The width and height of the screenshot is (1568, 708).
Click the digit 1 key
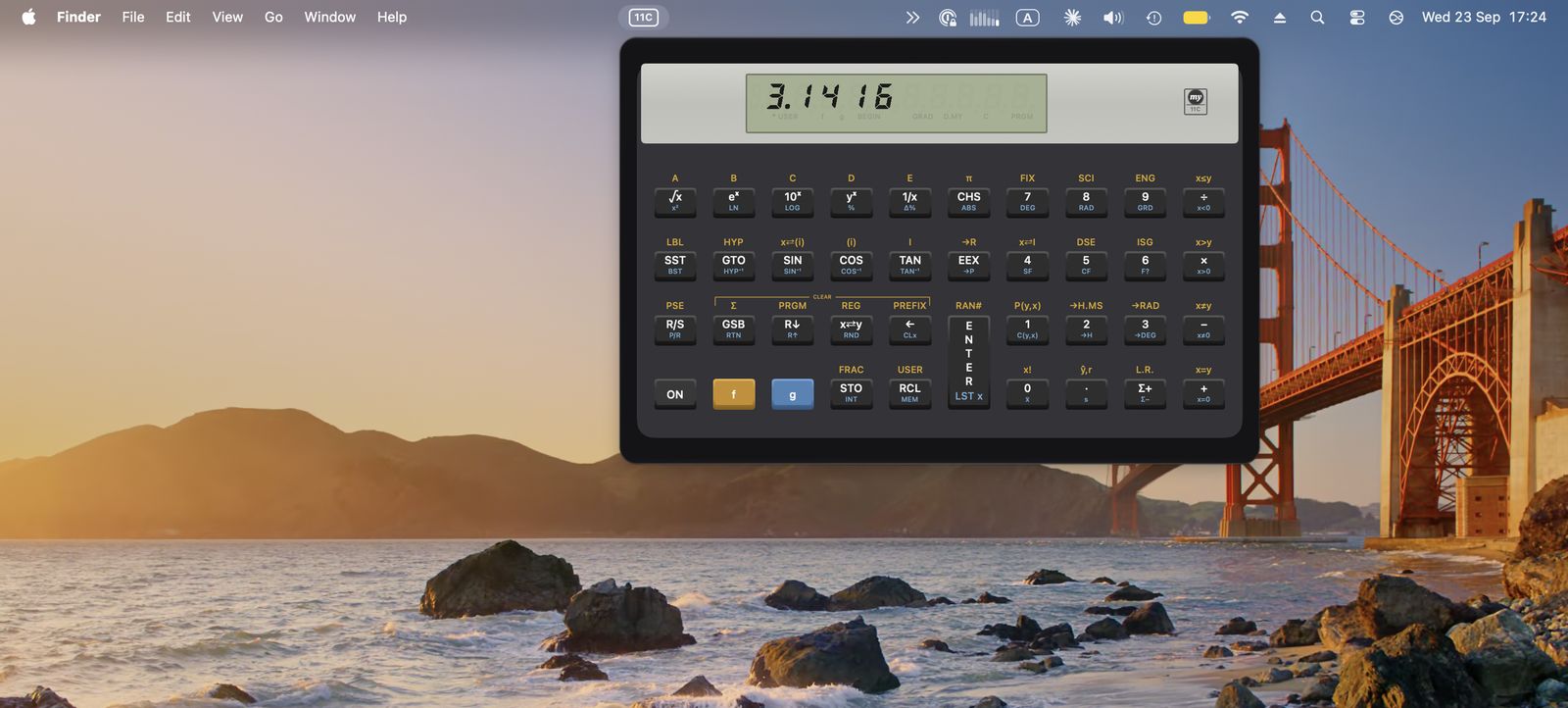click(1028, 329)
